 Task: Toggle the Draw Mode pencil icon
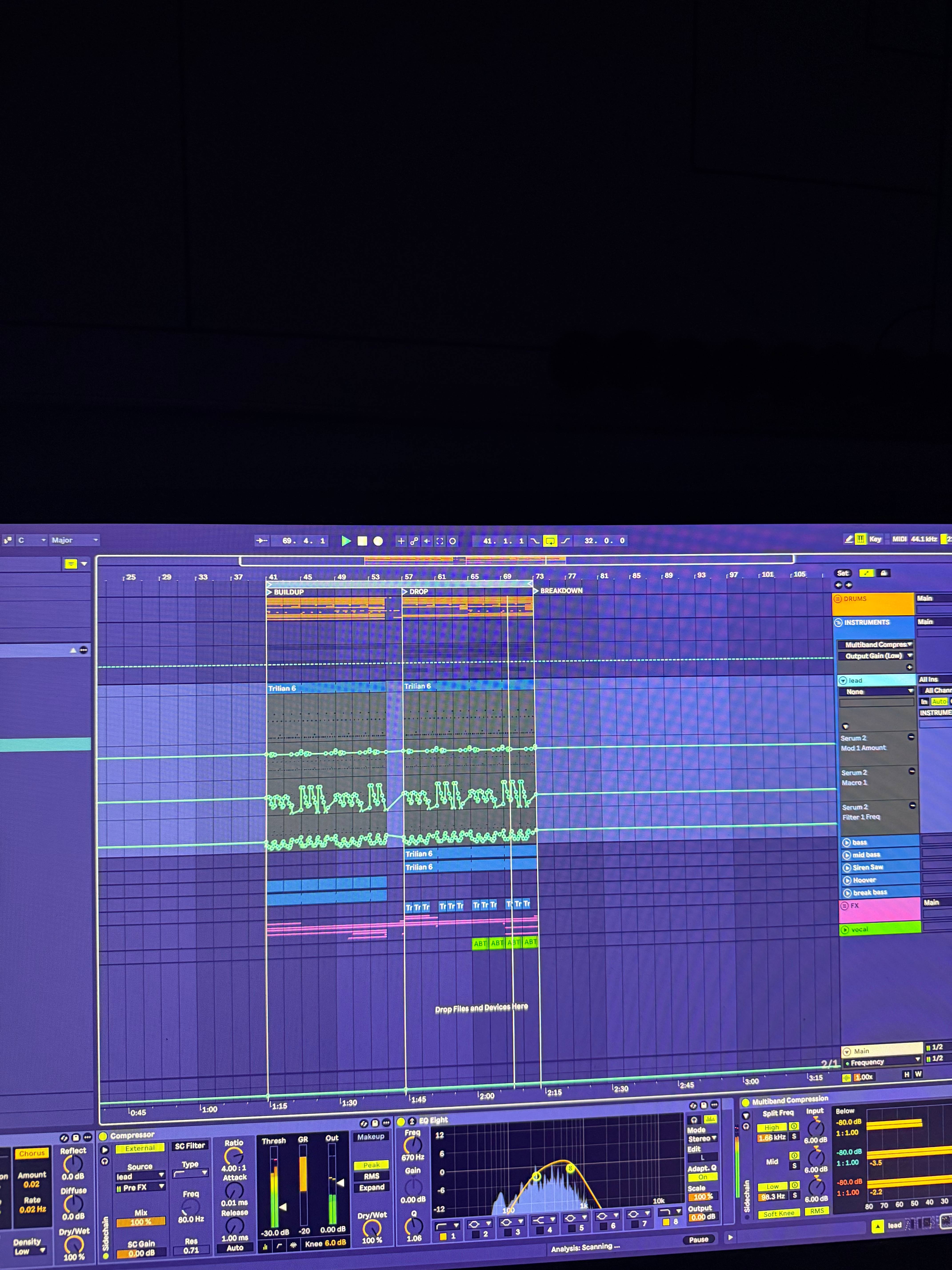point(849,539)
